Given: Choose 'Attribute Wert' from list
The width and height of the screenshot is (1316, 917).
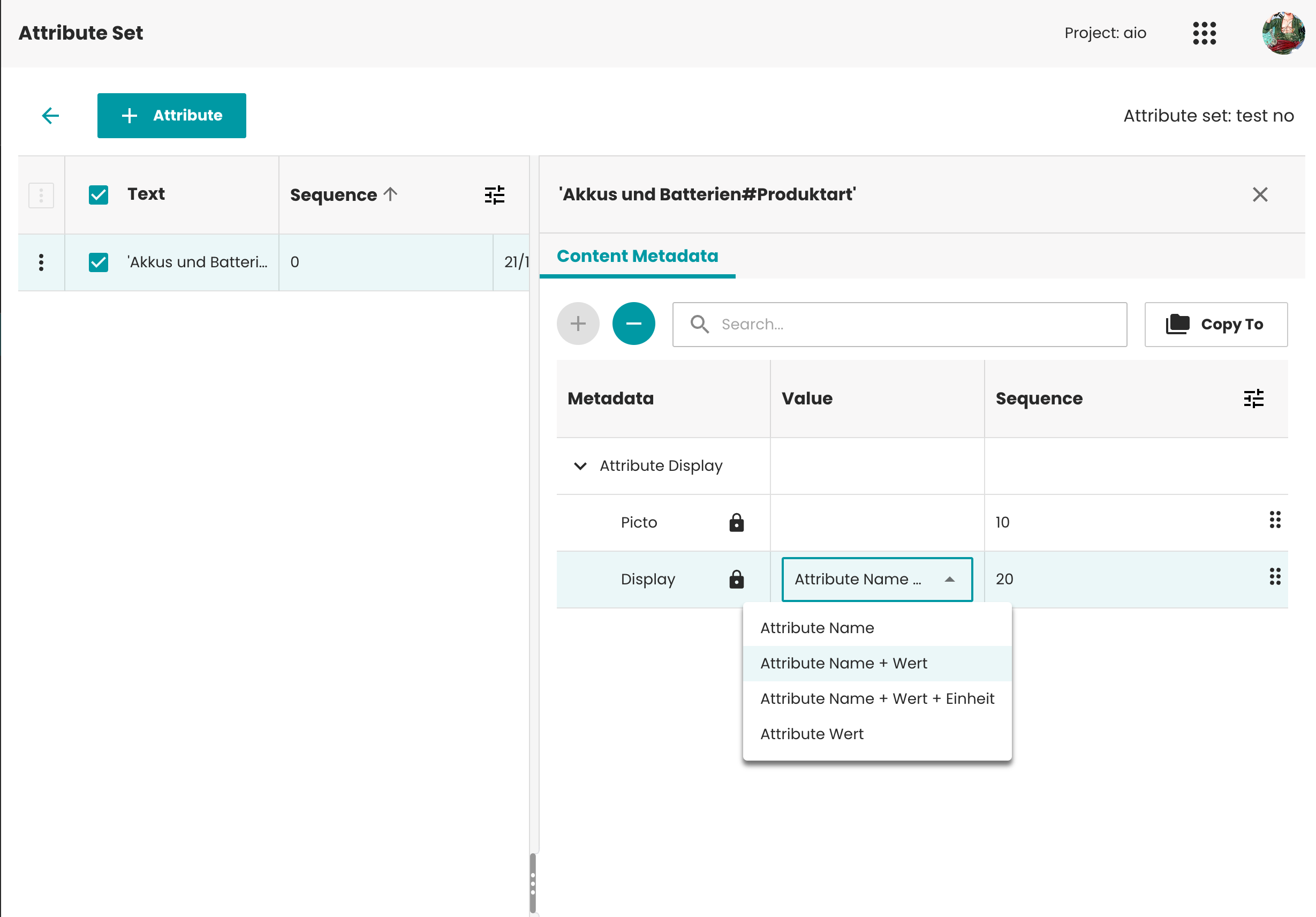Looking at the screenshot, I should coord(812,734).
